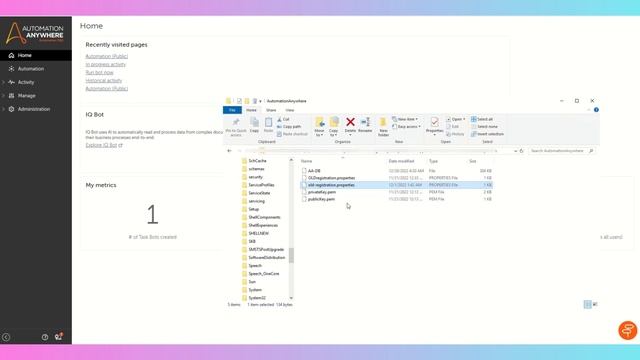Select the privateKey.pem file

tap(322, 192)
